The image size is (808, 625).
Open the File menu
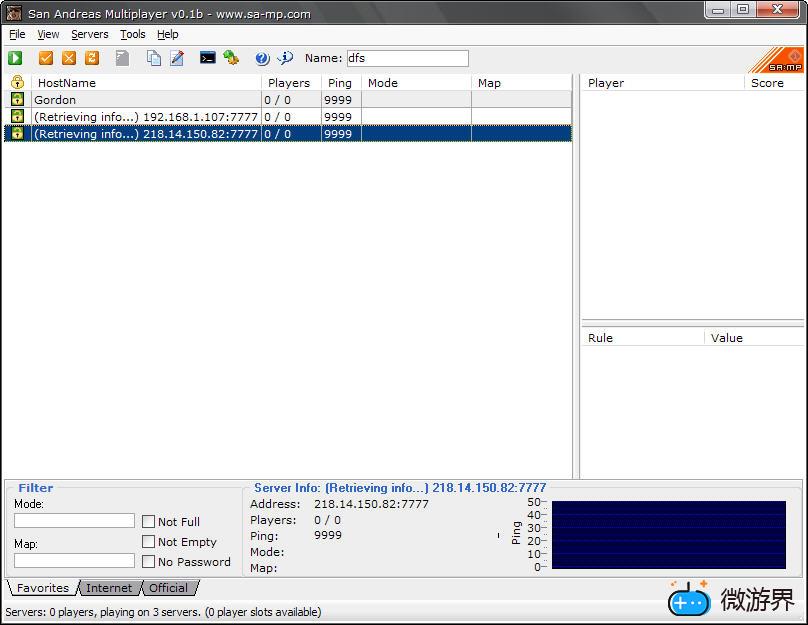pos(17,34)
